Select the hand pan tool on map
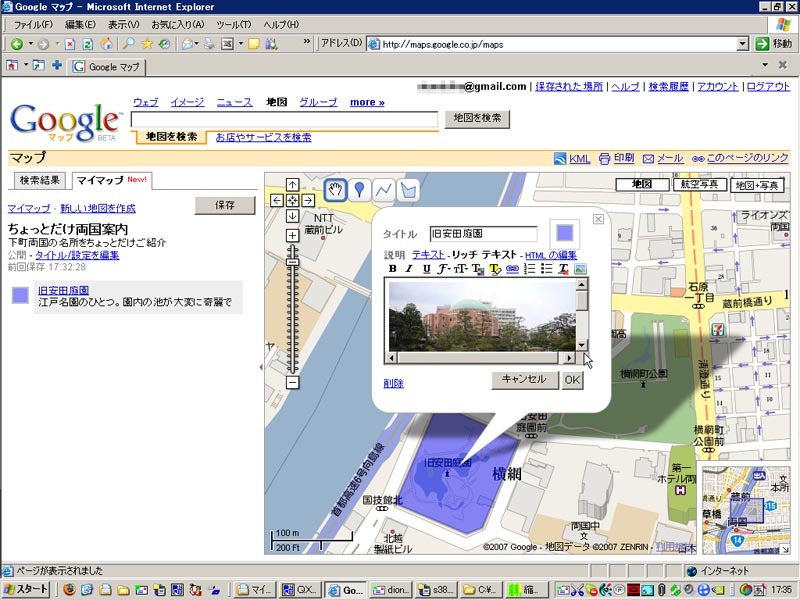Viewport: 800px width, 600px height. [x=335, y=190]
